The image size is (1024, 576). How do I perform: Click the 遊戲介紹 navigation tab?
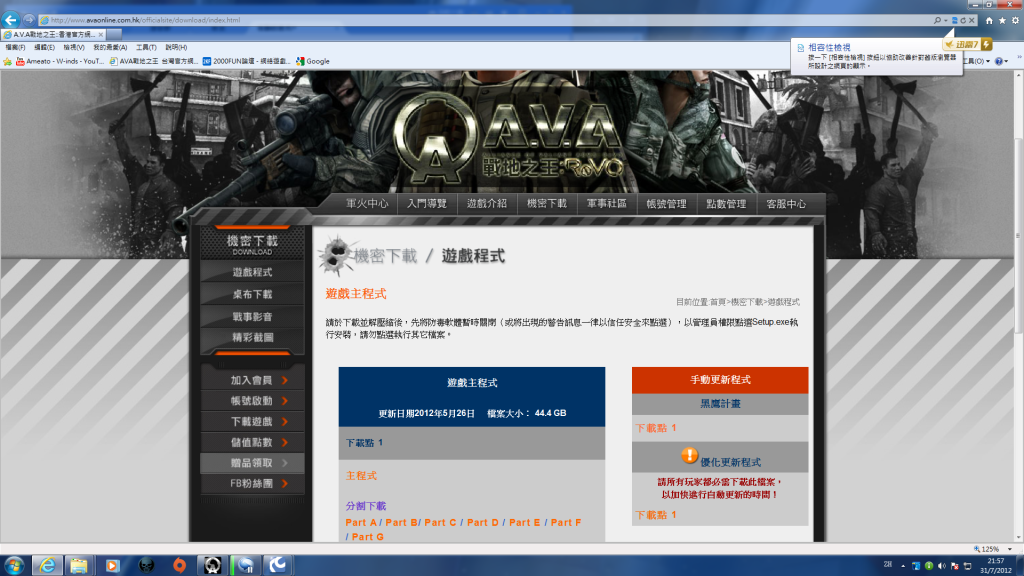point(487,204)
